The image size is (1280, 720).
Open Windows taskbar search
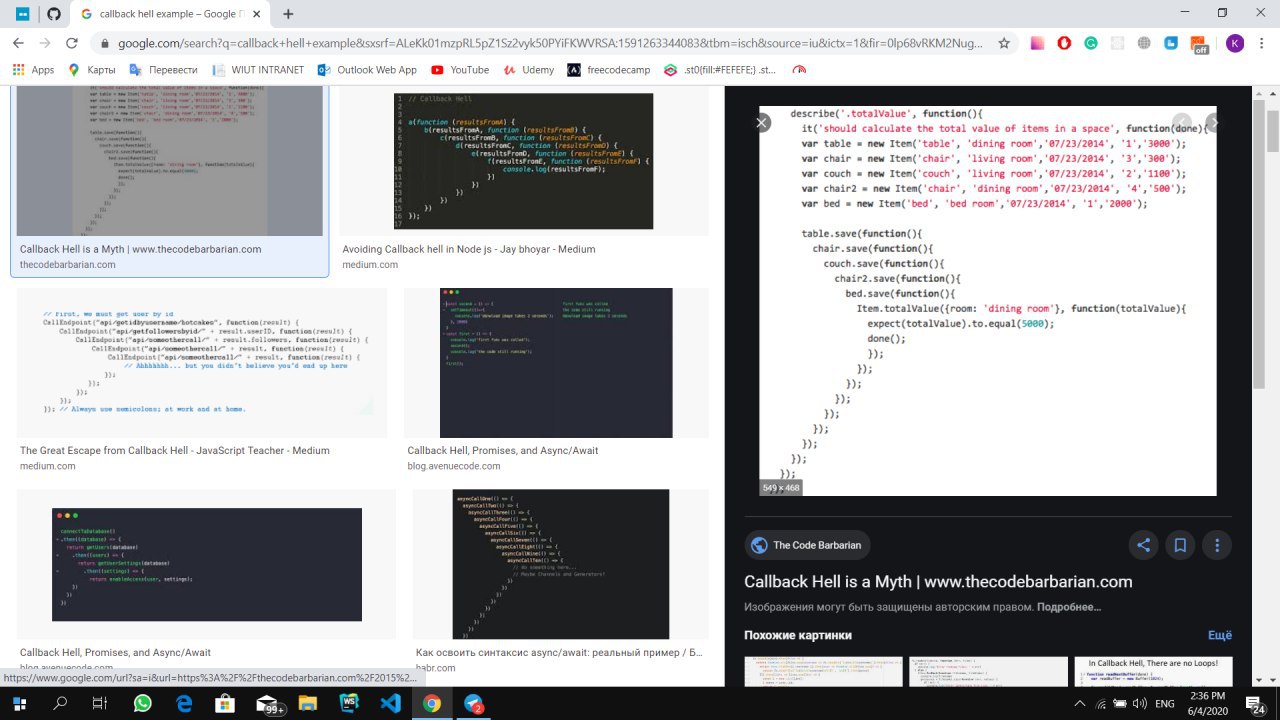(x=61, y=703)
